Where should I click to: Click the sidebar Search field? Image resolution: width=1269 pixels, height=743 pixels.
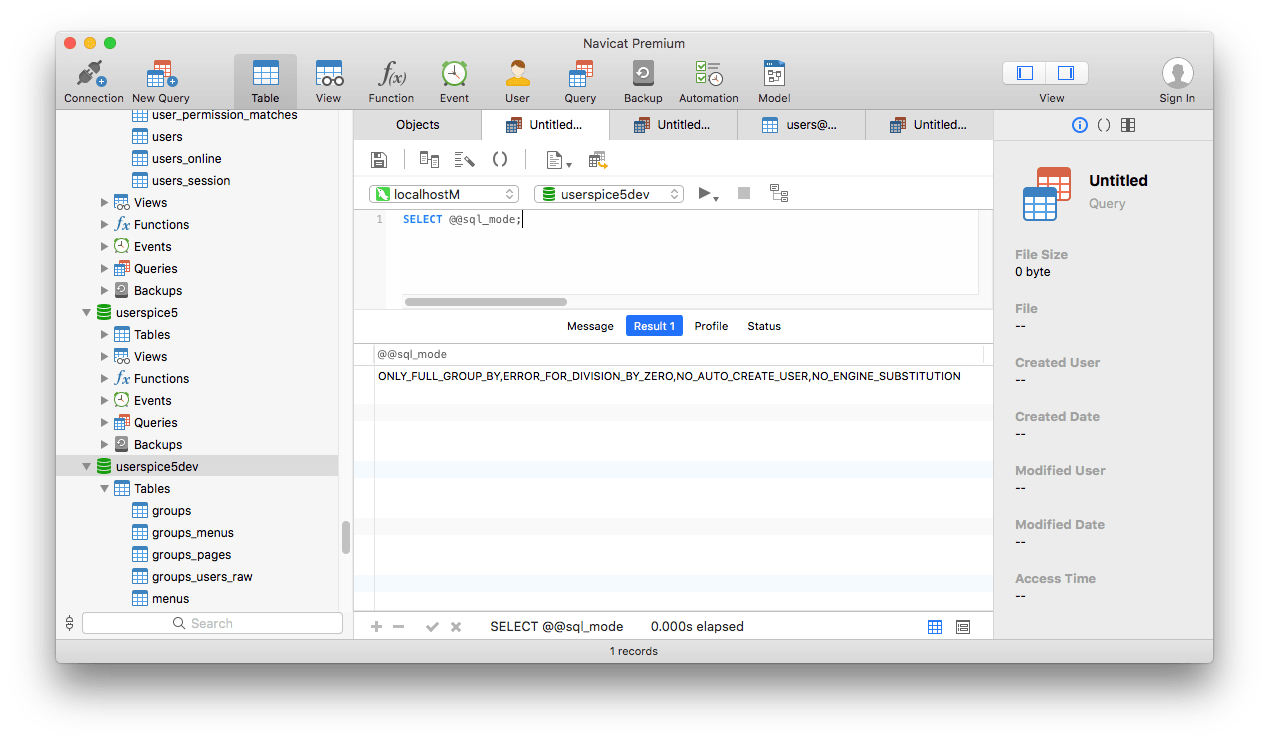(x=212, y=623)
